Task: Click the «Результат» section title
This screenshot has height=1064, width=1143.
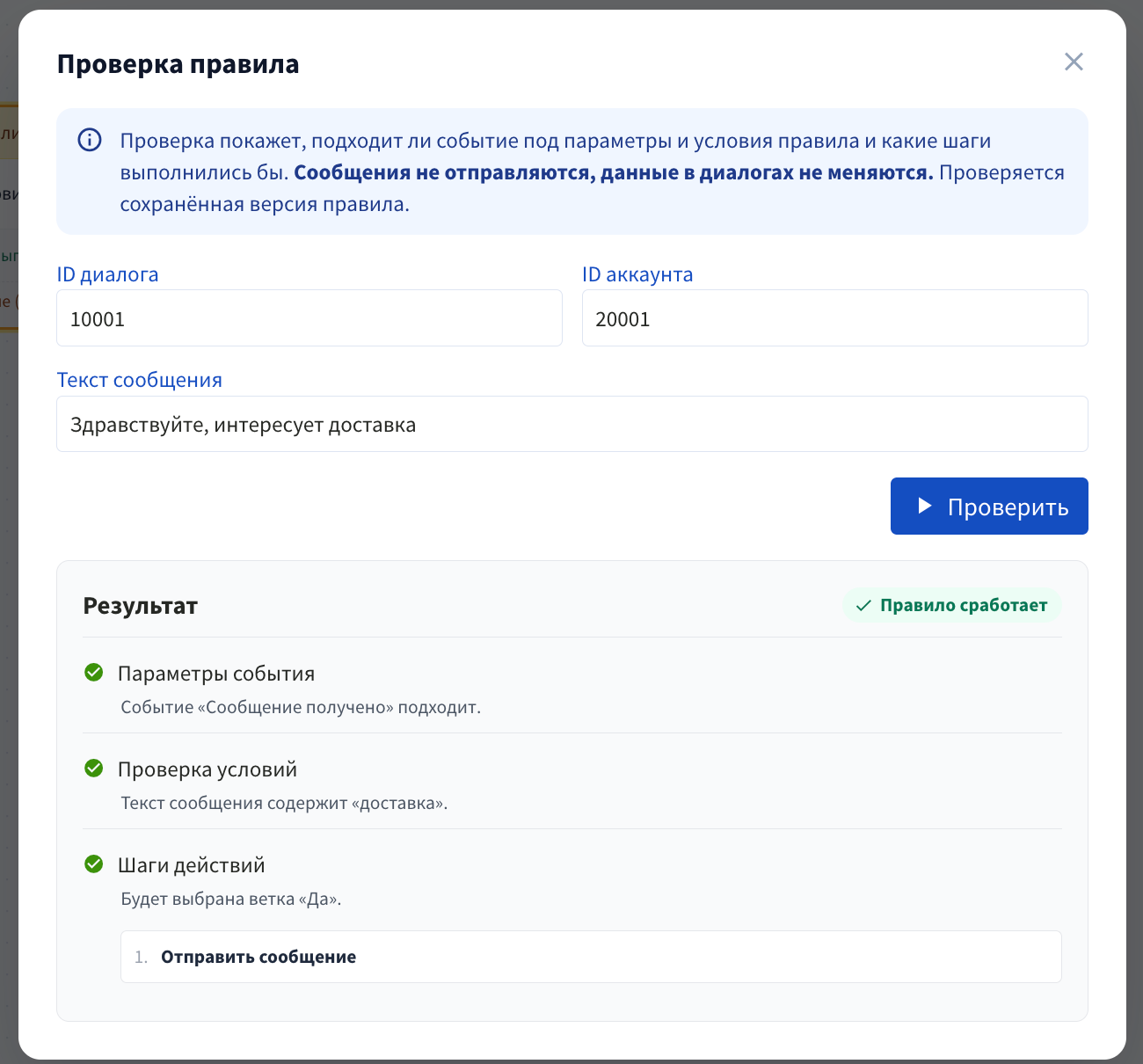Action: tap(141, 606)
